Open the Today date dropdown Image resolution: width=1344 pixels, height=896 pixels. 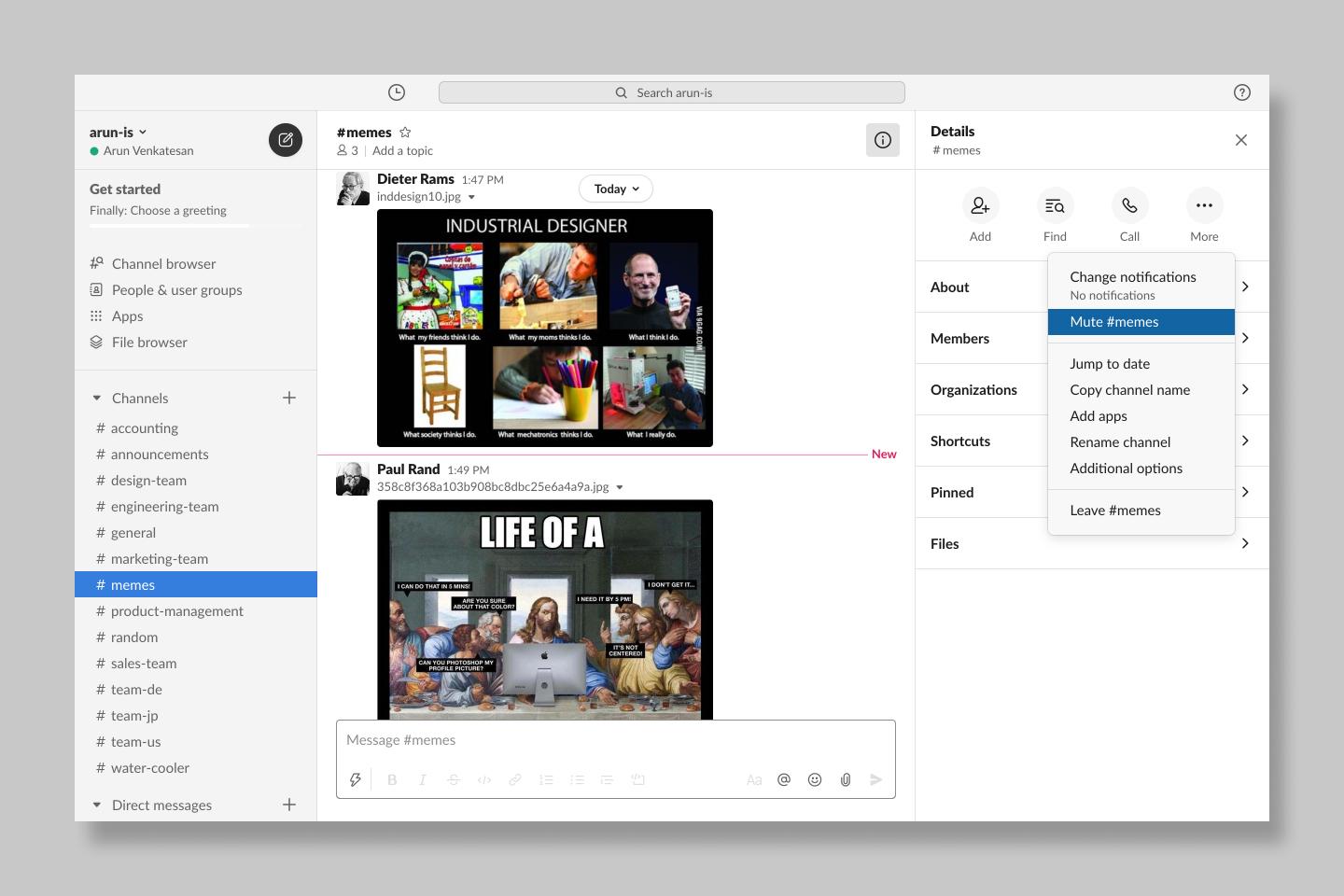coord(616,189)
